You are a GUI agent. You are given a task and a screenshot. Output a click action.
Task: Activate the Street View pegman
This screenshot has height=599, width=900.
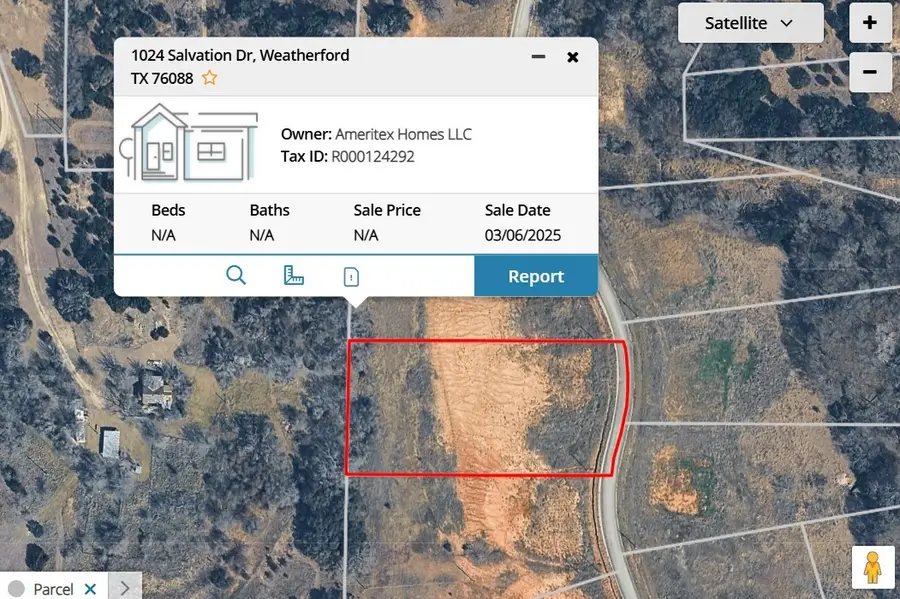click(872, 567)
